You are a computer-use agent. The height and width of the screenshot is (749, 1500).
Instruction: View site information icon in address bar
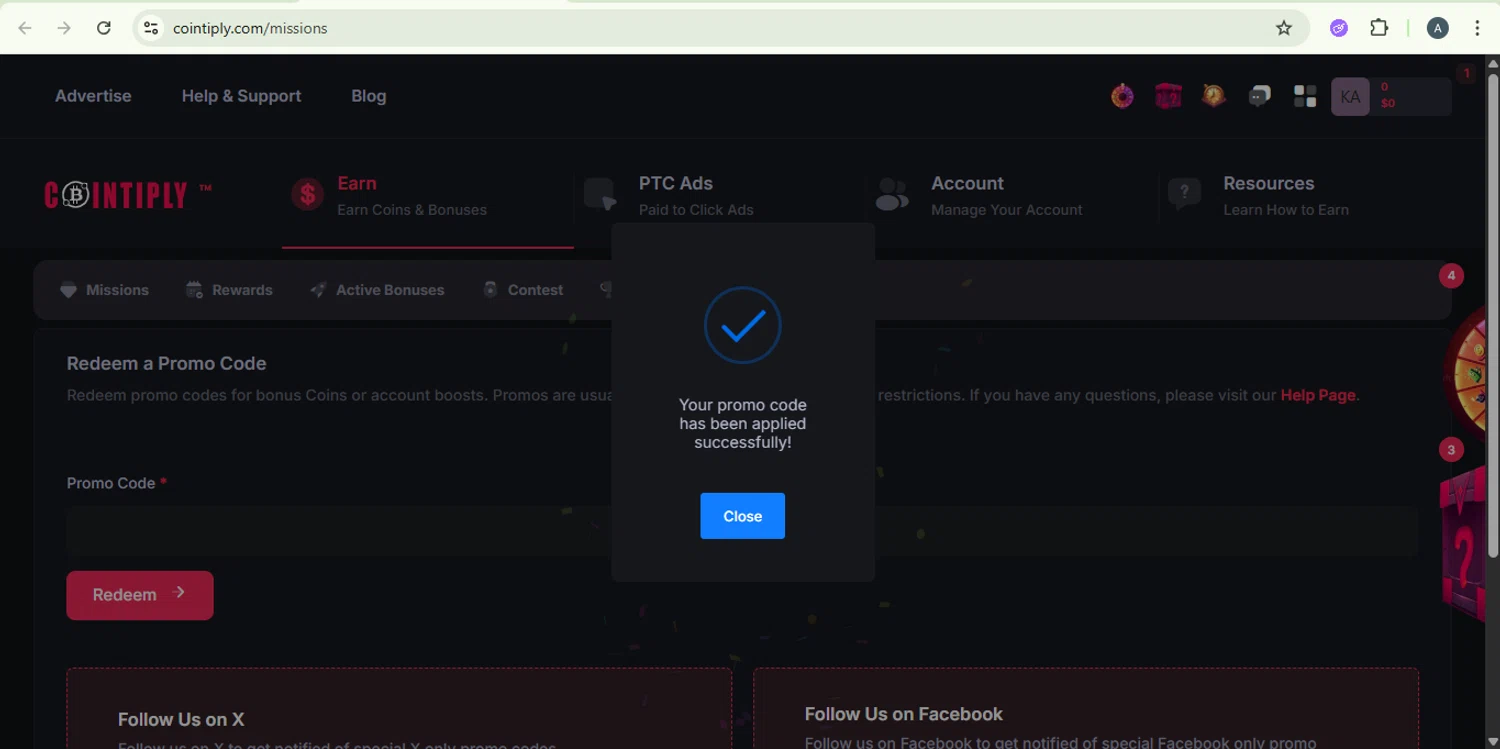coord(151,28)
